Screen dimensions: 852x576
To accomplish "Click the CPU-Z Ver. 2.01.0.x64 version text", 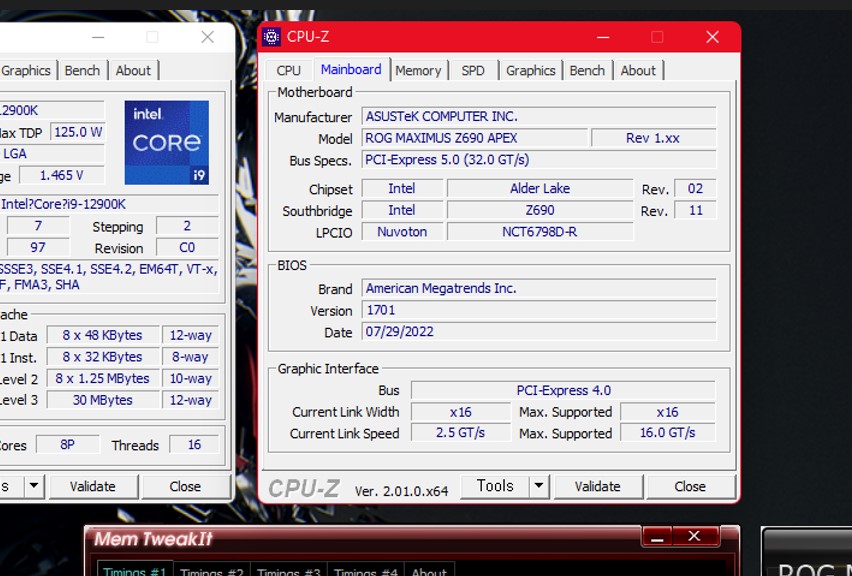I will 402,491.
